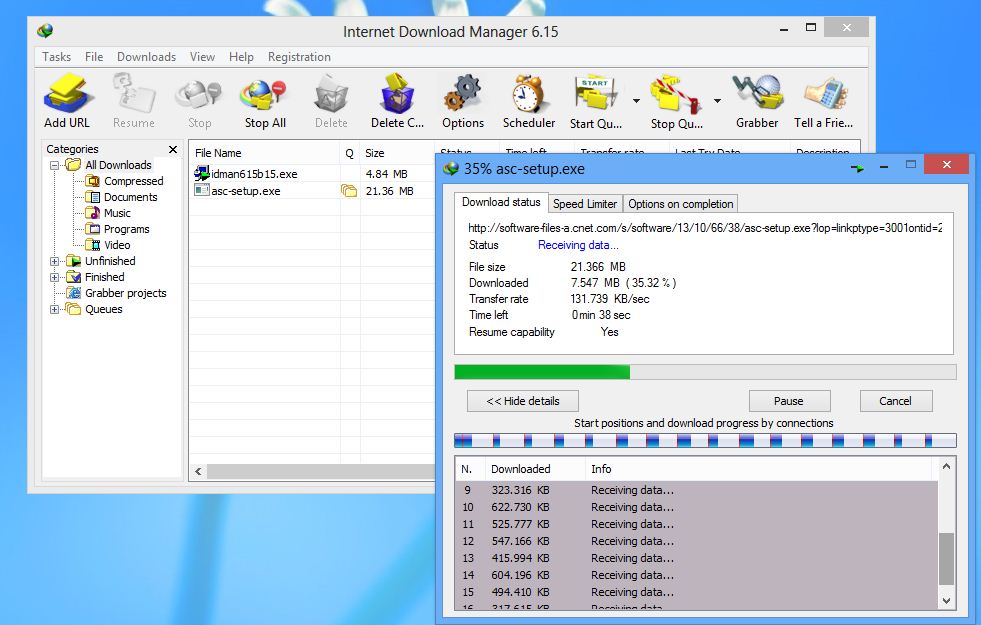This screenshot has width=981, height=625.
Task: Click the queue icon in the asc-setup.exe row
Action: click(349, 190)
